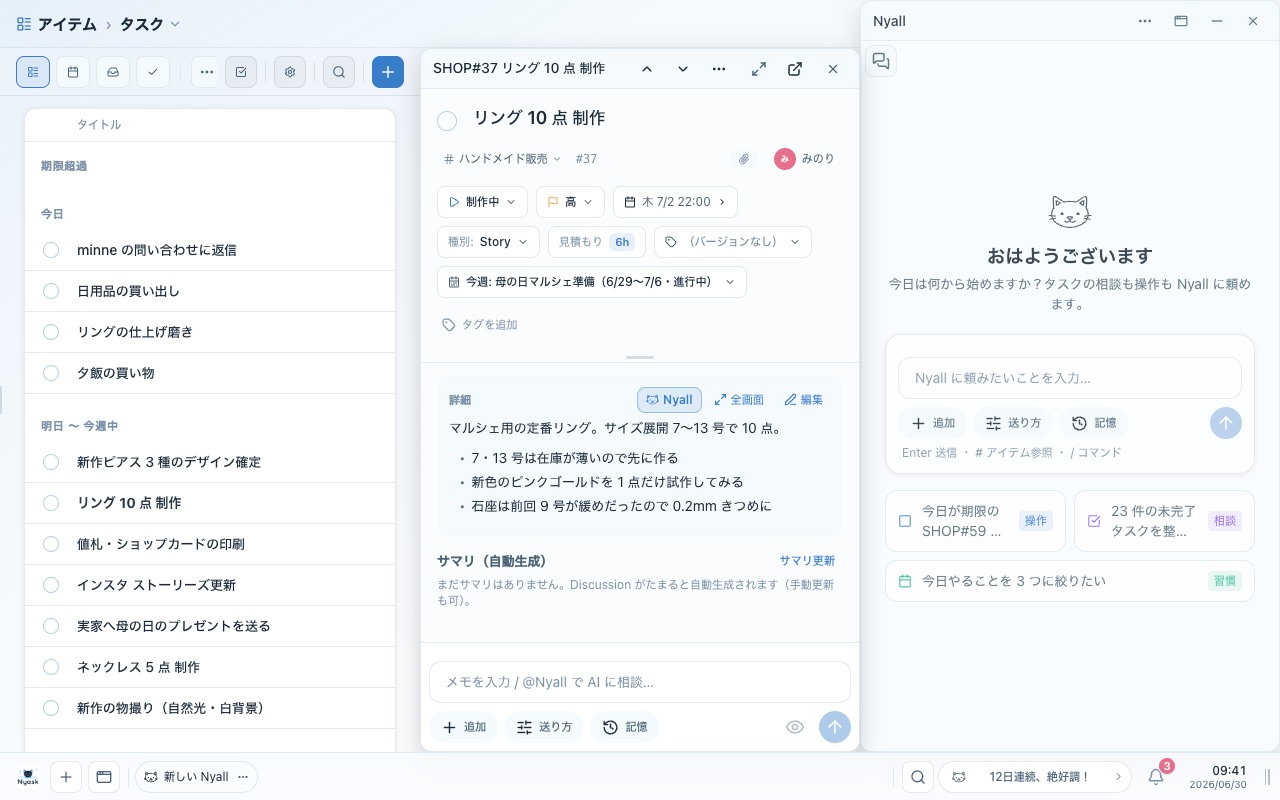Click the Nyall button in 詳細 section
Screen dimensions: 1280x800
coord(669,400)
